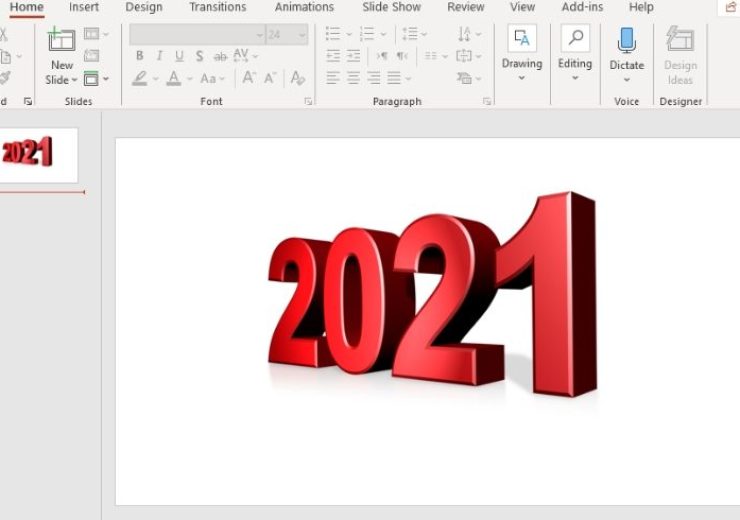The image size is (740, 520).
Task: Click the Share icon at top right
Action: pyautogui.click(x=731, y=7)
